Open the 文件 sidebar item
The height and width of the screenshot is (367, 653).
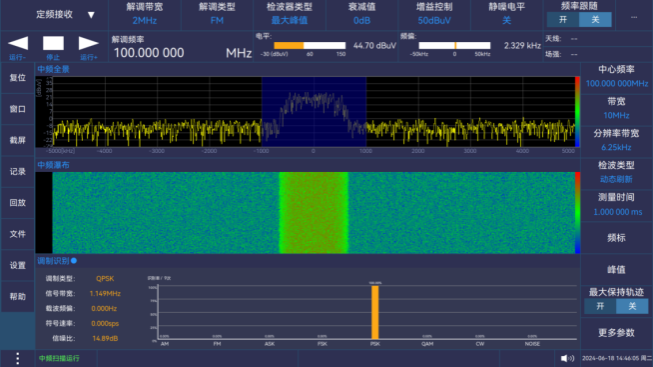point(17,234)
